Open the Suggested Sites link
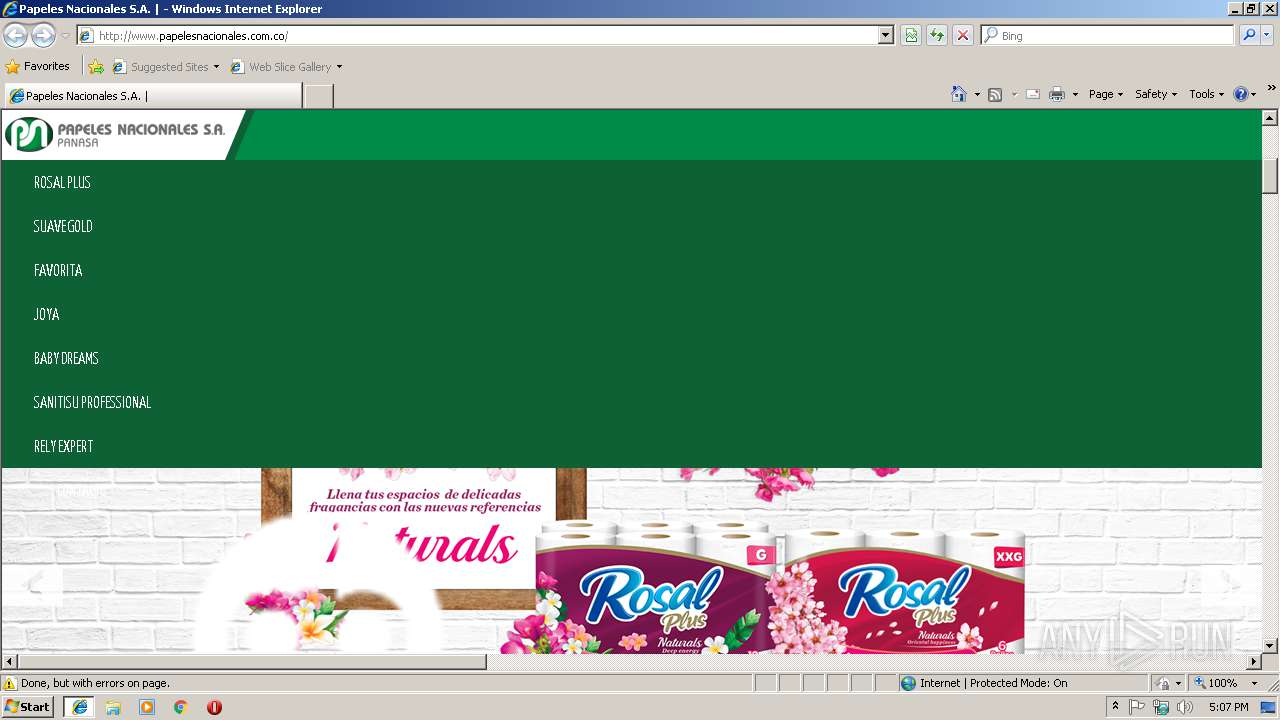The height and width of the screenshot is (720, 1280). coord(165,67)
